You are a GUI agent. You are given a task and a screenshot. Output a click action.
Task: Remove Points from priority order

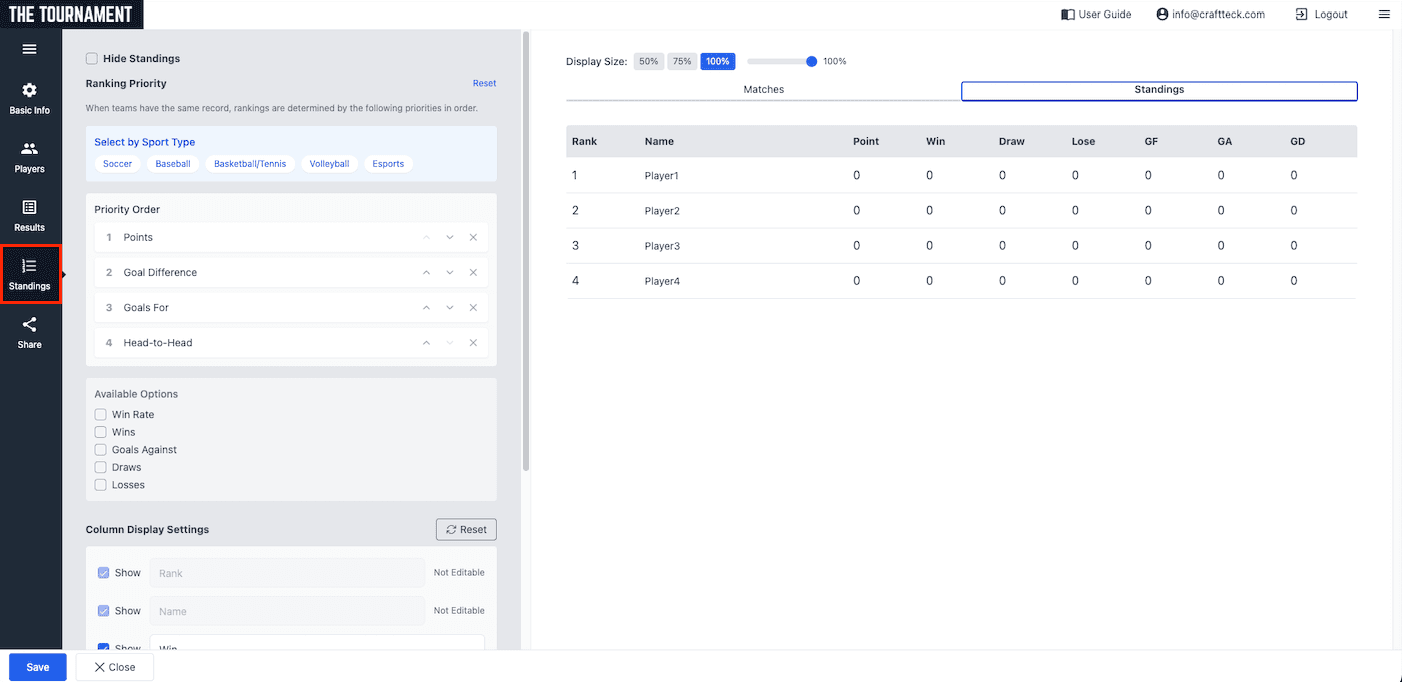tap(473, 238)
